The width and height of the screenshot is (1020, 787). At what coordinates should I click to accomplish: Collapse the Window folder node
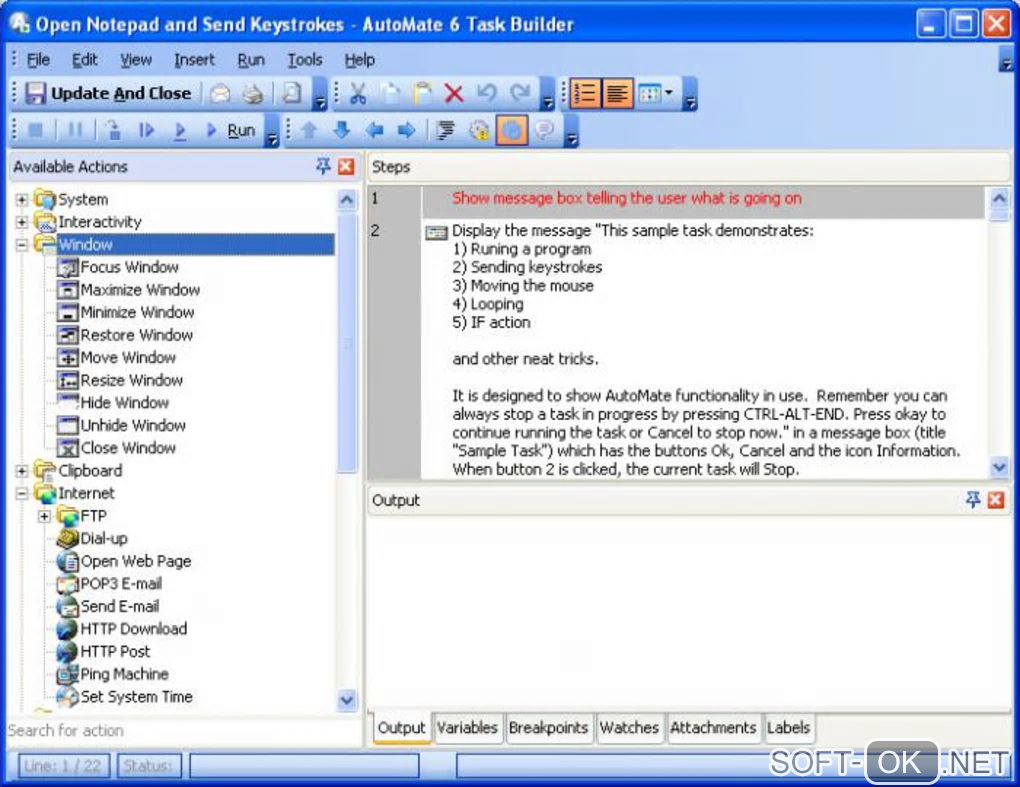tap(21, 245)
